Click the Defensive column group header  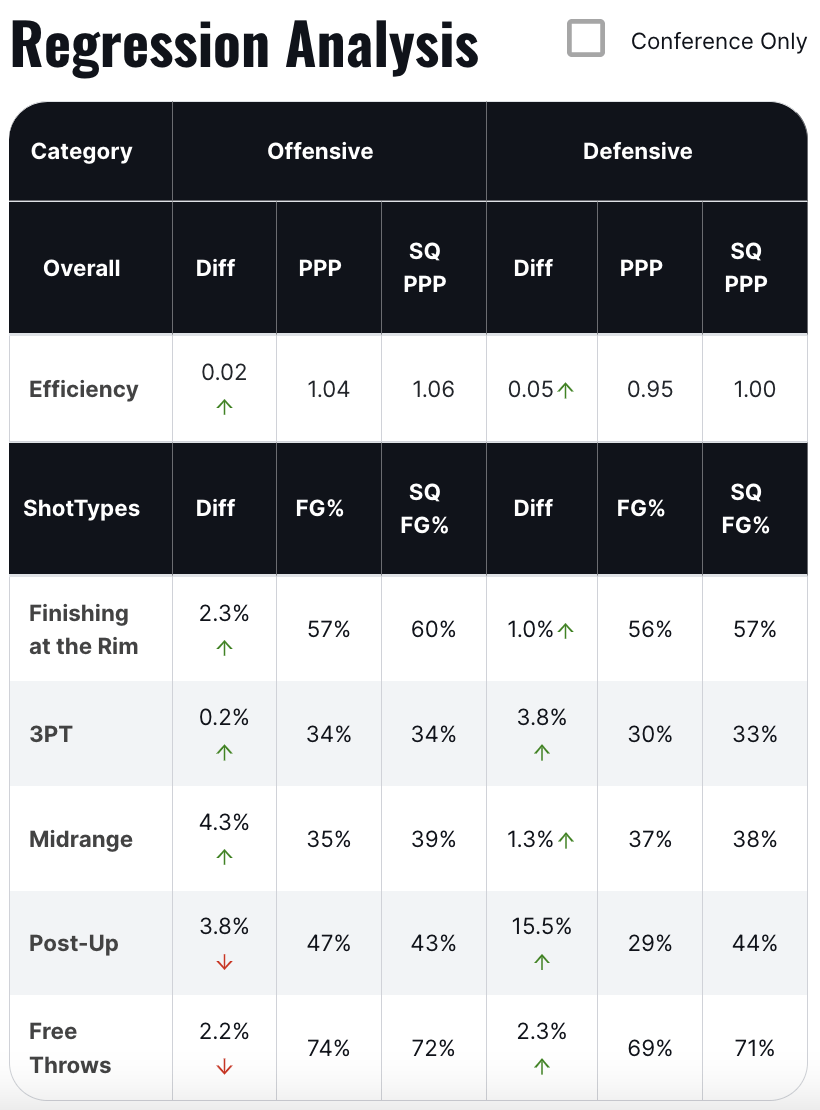637,151
